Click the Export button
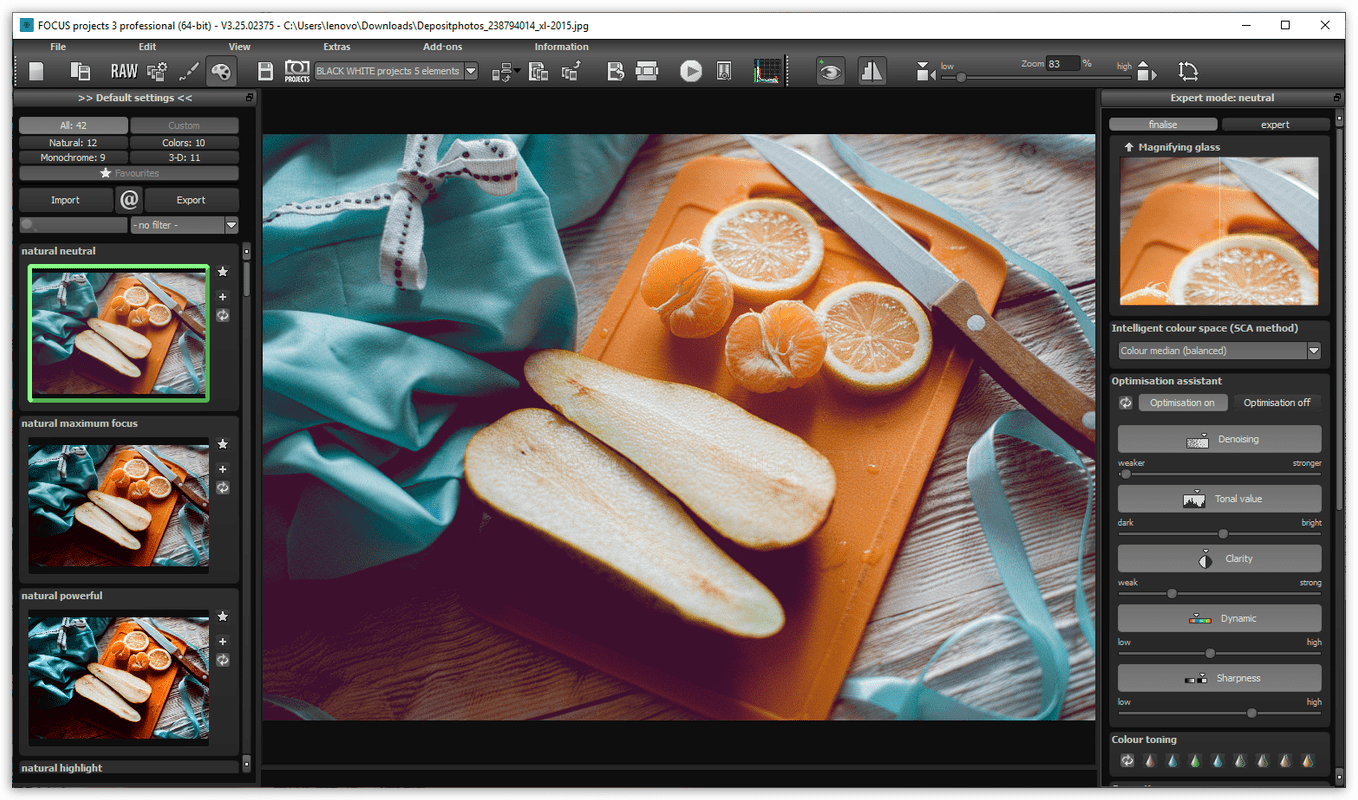 pyautogui.click(x=191, y=199)
